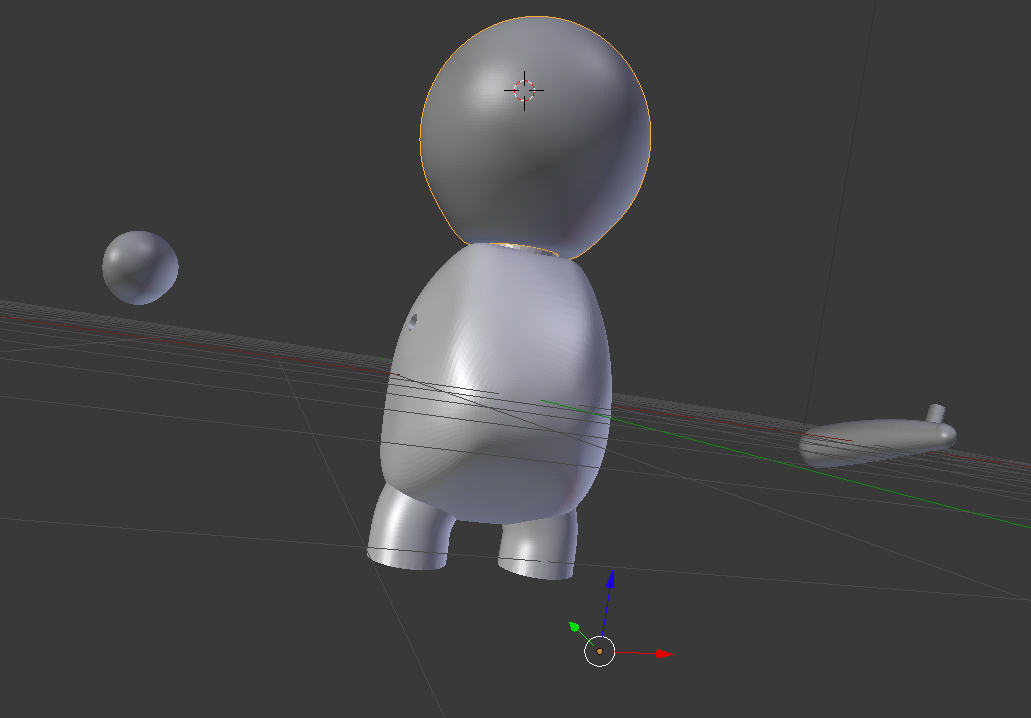1031x718 pixels.
Task: Click the blue Z-axis manipulator arrow
Action: tap(611, 582)
